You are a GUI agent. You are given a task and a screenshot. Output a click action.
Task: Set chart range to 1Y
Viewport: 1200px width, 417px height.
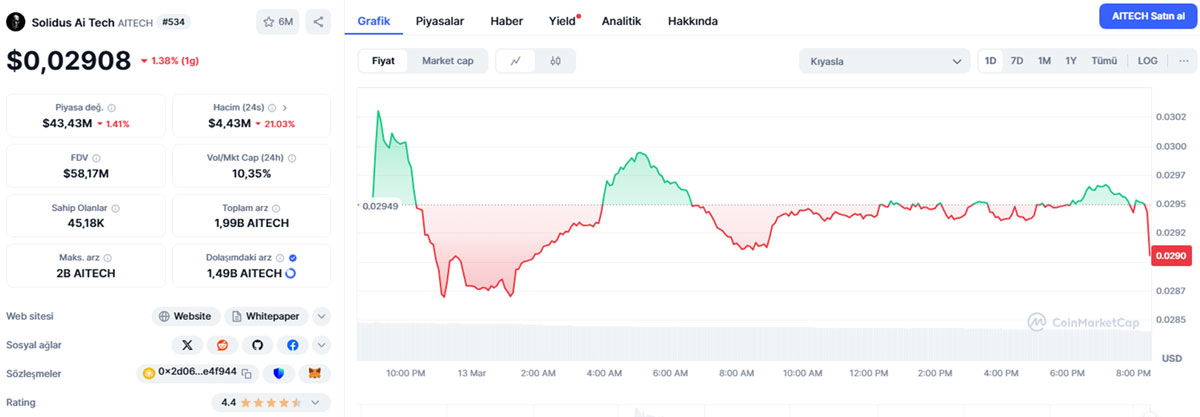(1071, 61)
